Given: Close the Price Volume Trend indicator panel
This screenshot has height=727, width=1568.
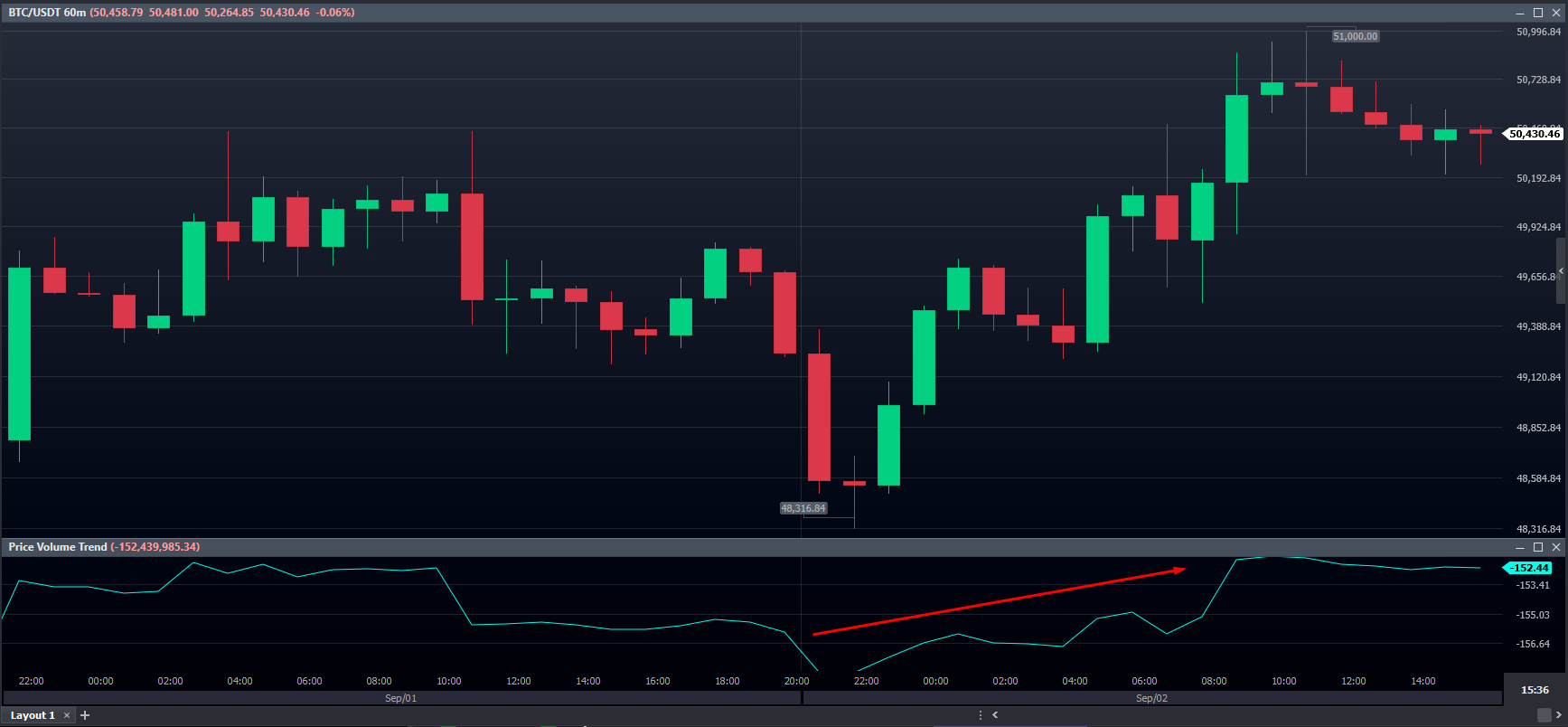Looking at the screenshot, I should point(1556,547).
